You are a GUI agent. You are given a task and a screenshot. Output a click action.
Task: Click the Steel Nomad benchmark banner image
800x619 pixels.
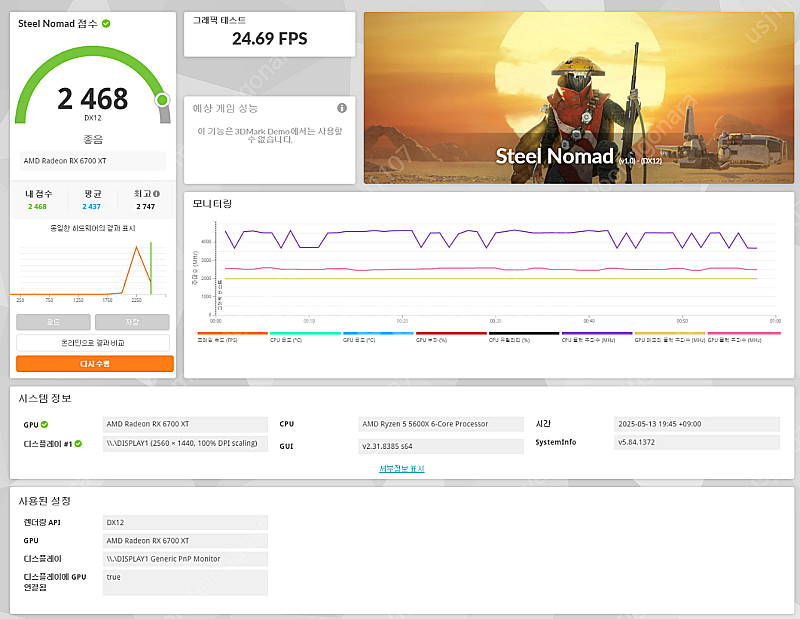click(x=579, y=98)
